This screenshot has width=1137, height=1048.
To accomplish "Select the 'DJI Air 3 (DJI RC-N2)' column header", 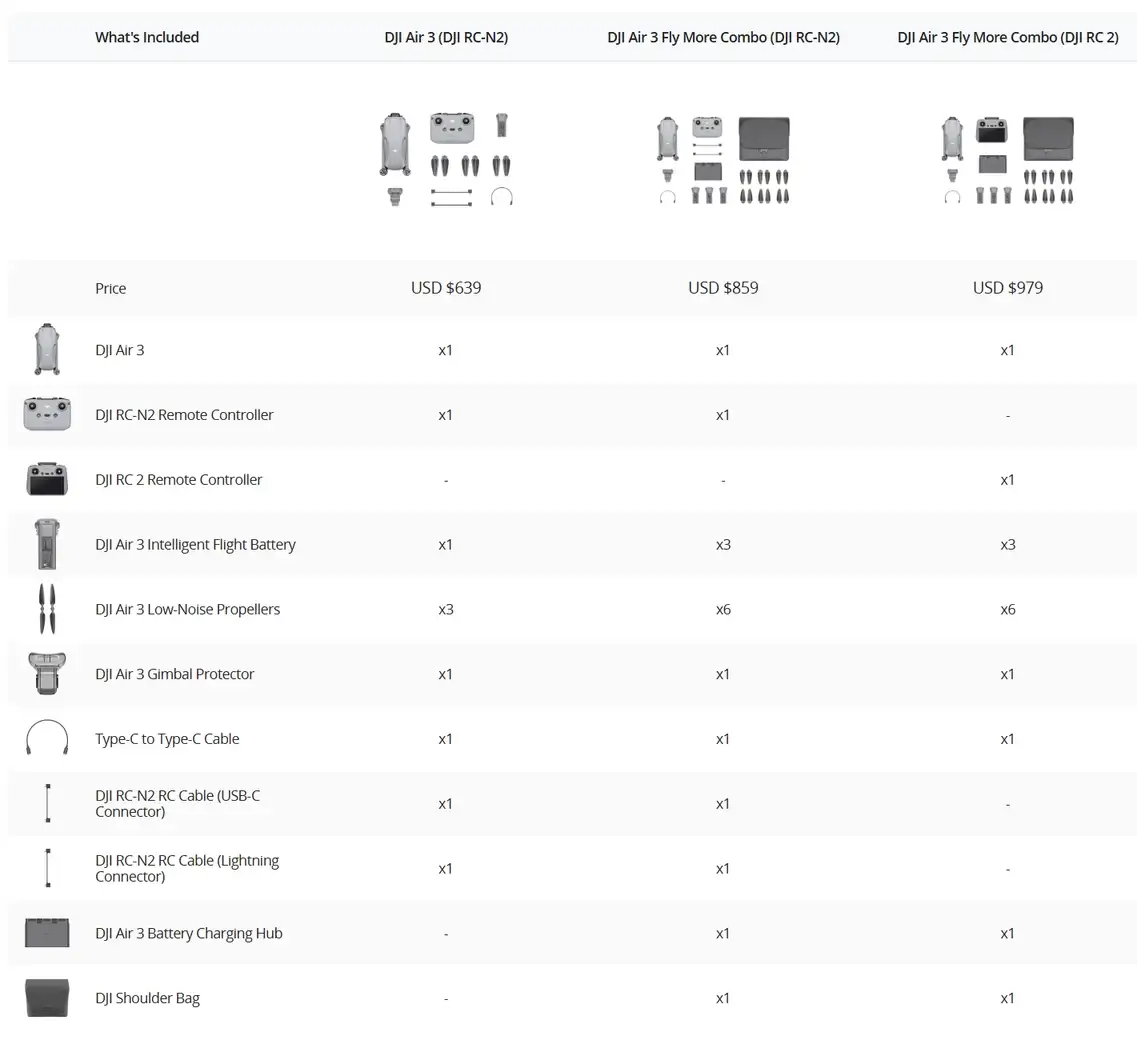I will pyautogui.click(x=446, y=37).
